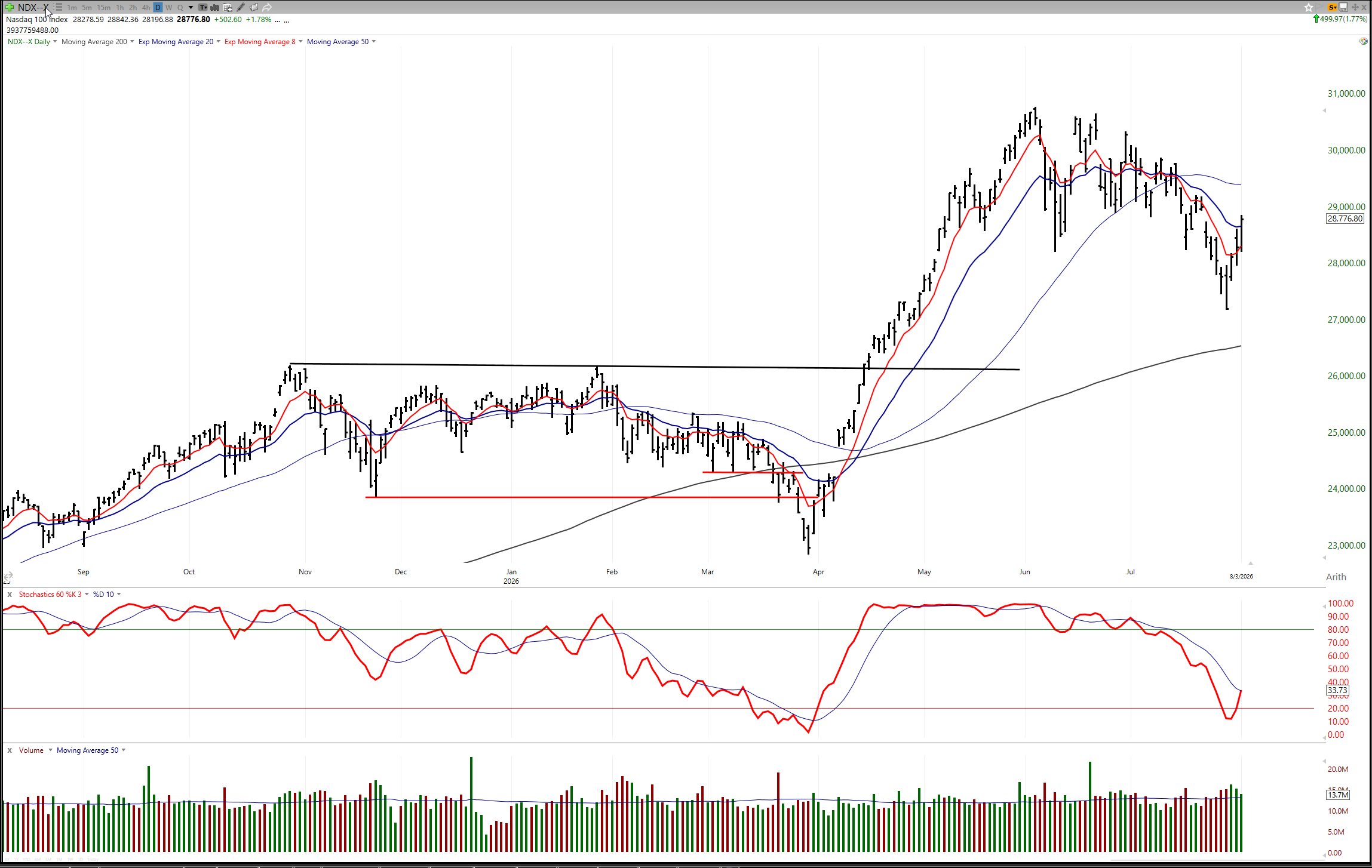
Task: Switch chart to 1m timeframe
Action: (x=72, y=8)
